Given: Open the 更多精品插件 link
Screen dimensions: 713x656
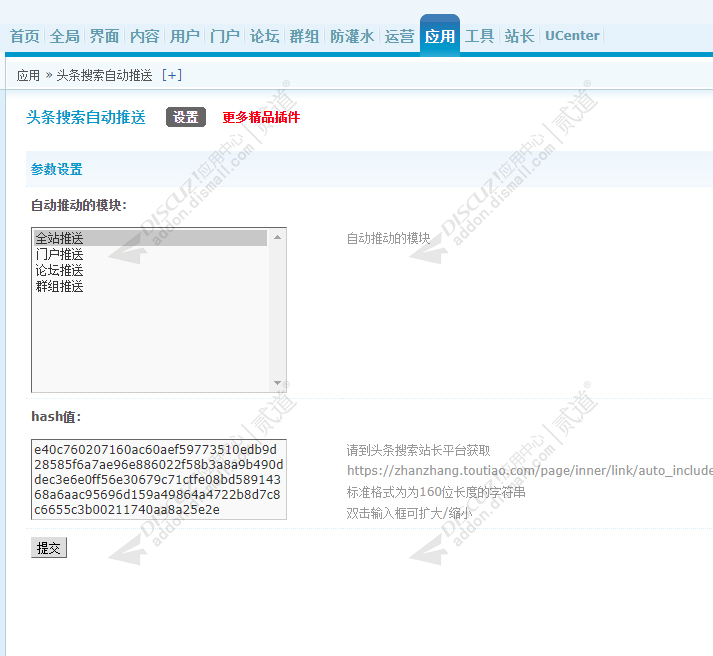Looking at the screenshot, I should 261,117.
